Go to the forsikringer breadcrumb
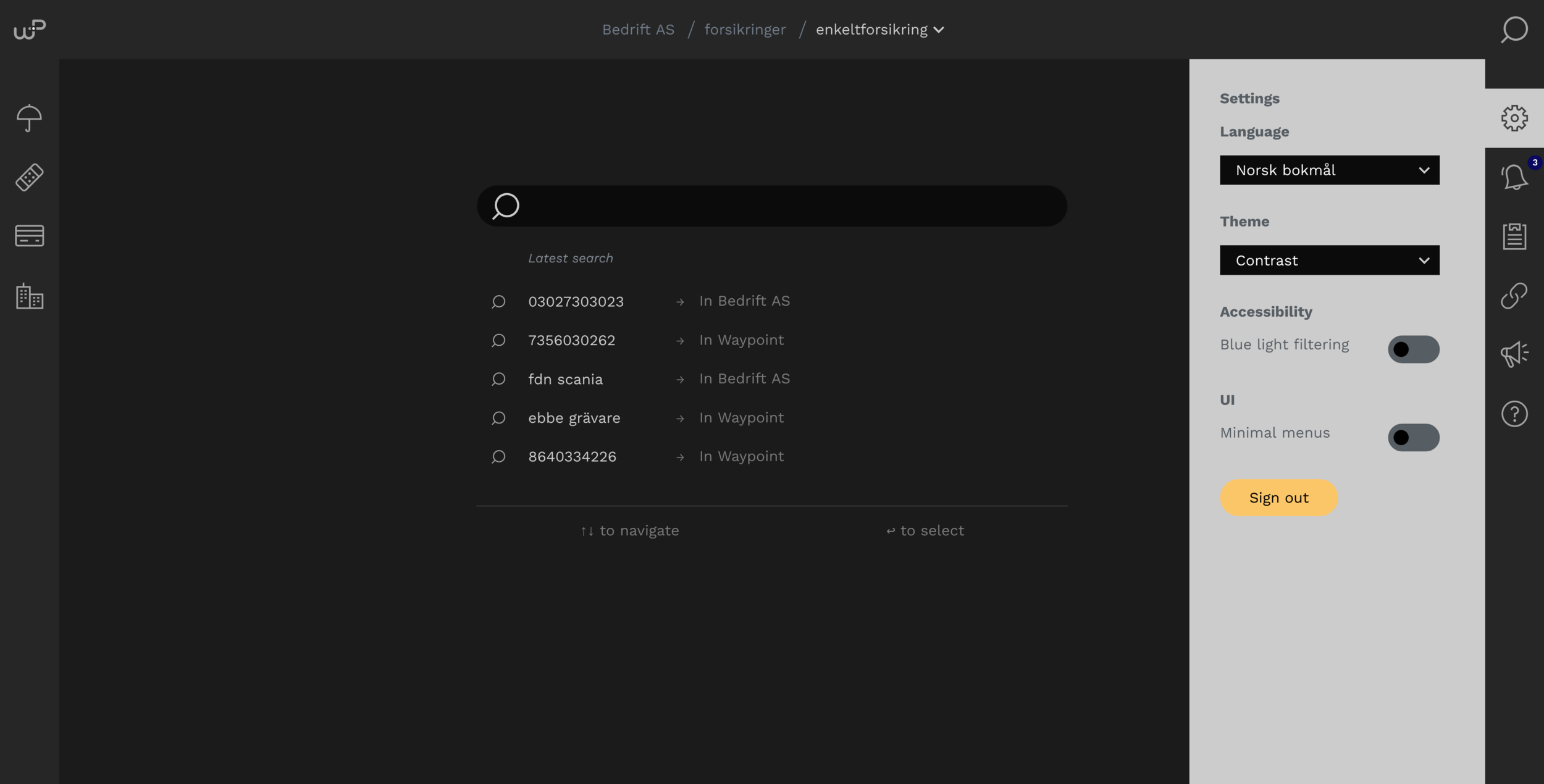The height and width of the screenshot is (784, 1544). (745, 30)
